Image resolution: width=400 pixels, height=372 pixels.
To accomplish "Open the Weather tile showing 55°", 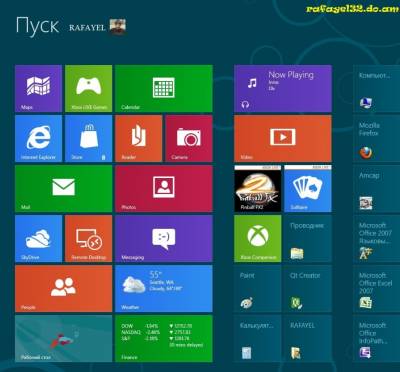I will [164, 289].
